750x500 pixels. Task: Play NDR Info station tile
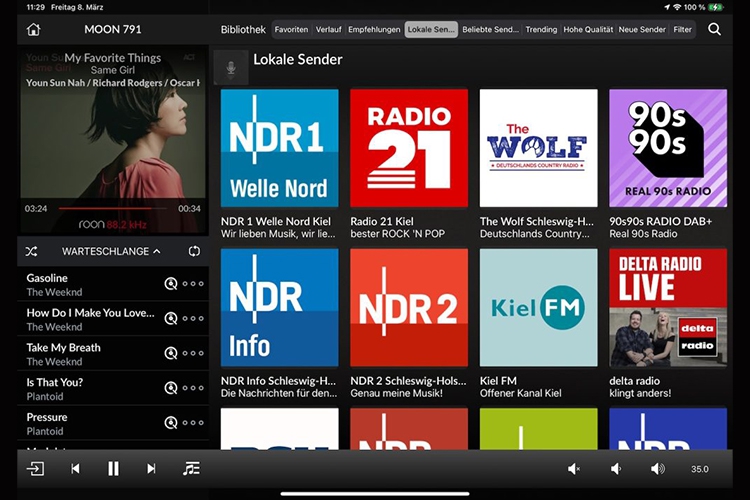pos(279,307)
